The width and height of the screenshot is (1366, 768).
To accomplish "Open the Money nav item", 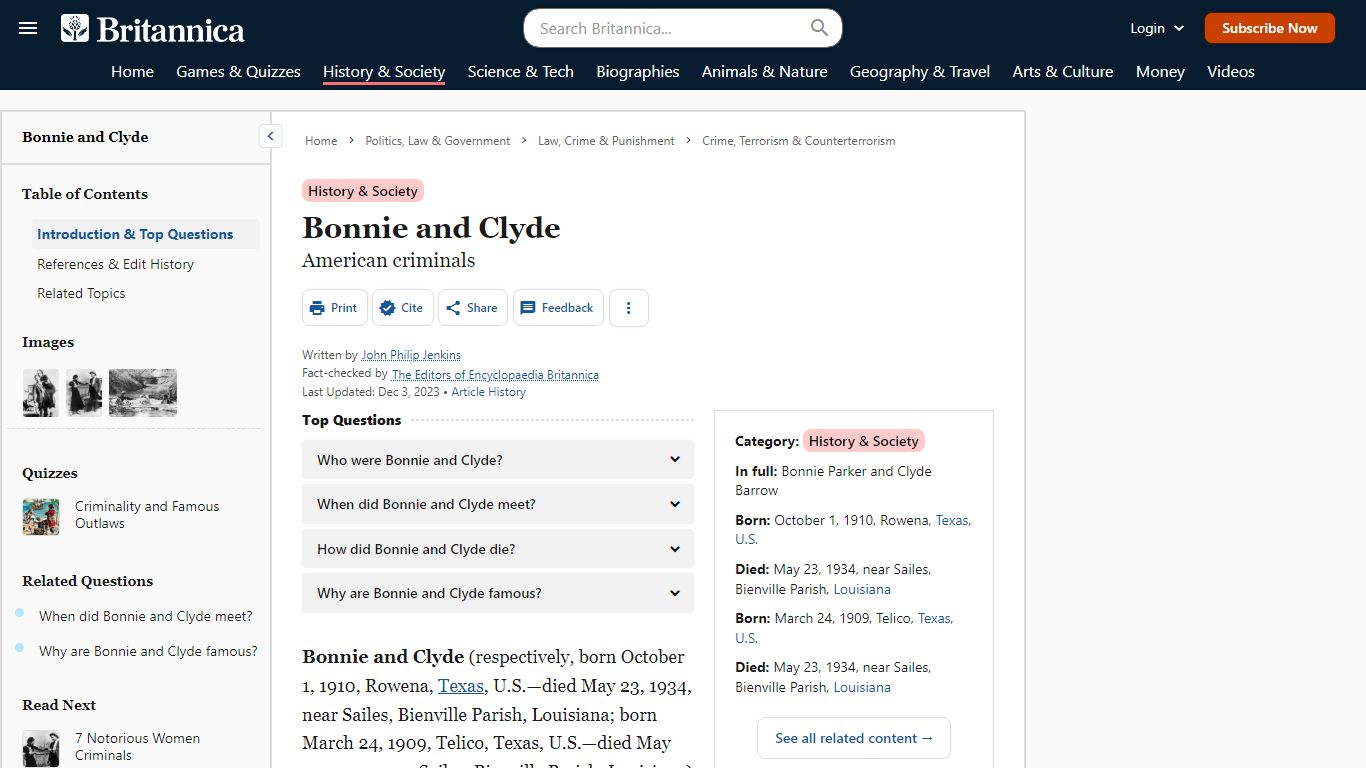I will (1160, 71).
